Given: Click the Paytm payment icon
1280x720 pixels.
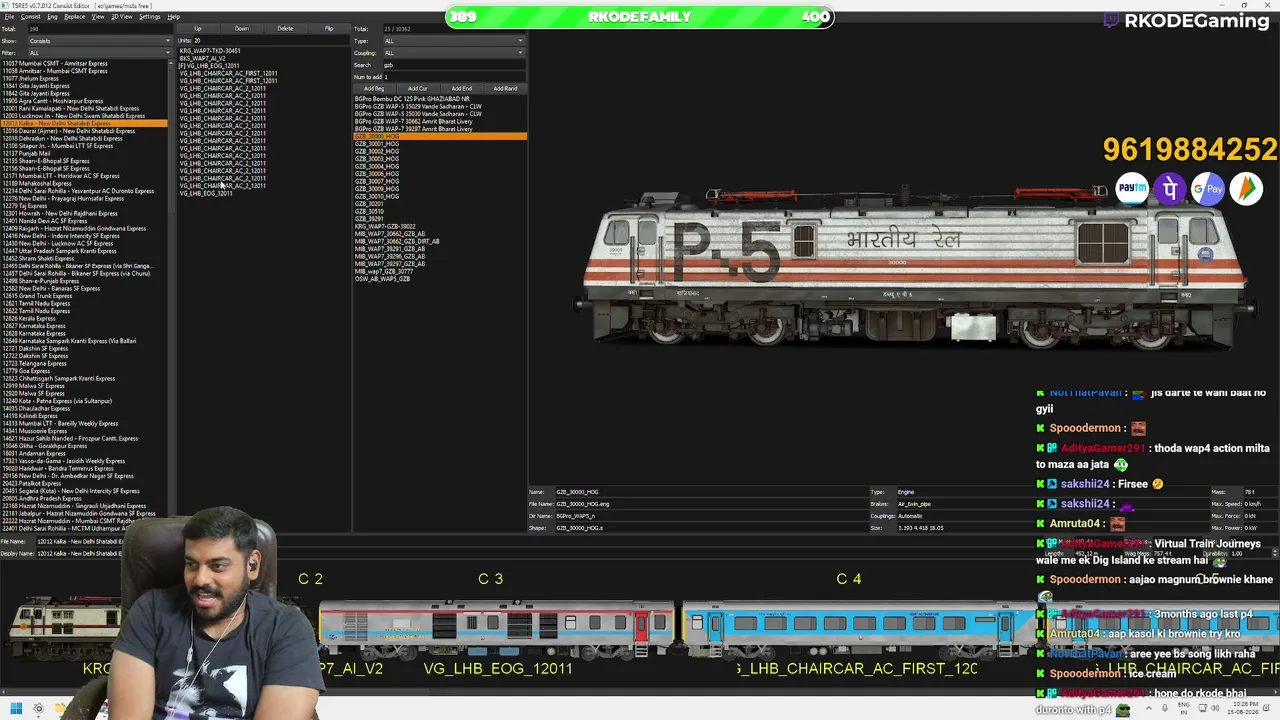Looking at the screenshot, I should pos(1132,188).
